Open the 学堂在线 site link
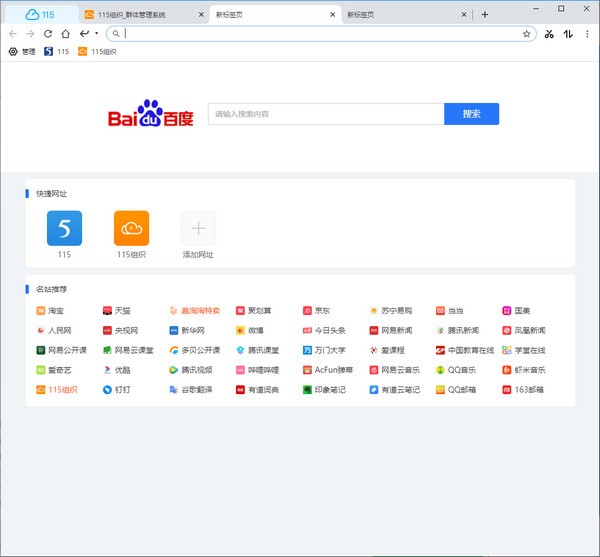 pos(524,350)
